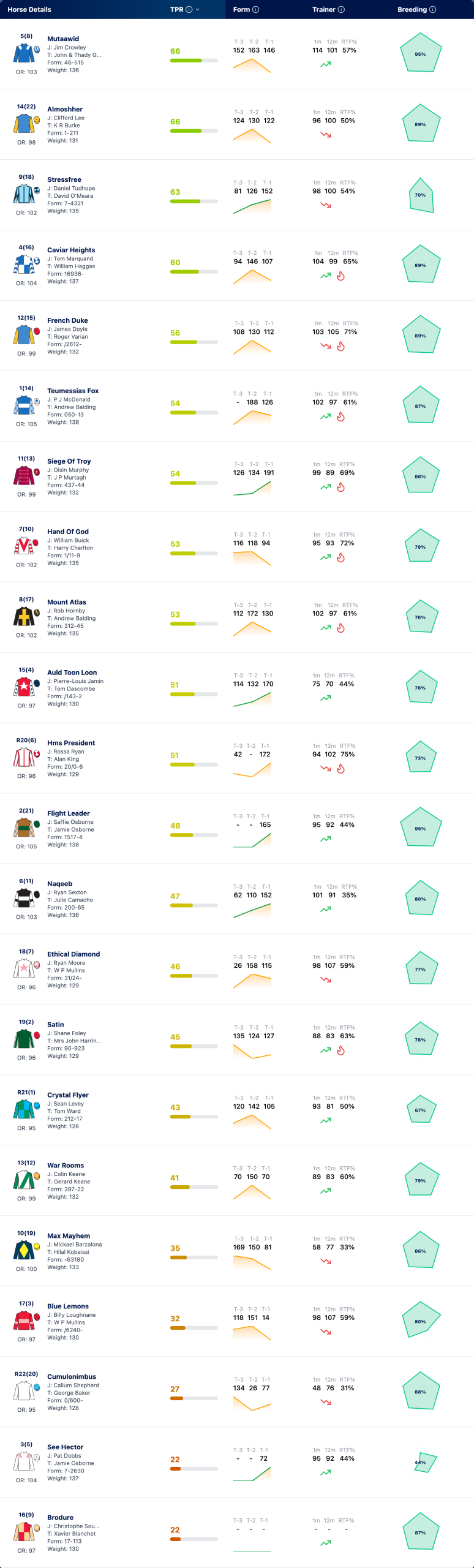Click Hand Of God's form sparkline chart
Image resolution: width=474 pixels, height=1568 pixels.
[x=252, y=558]
